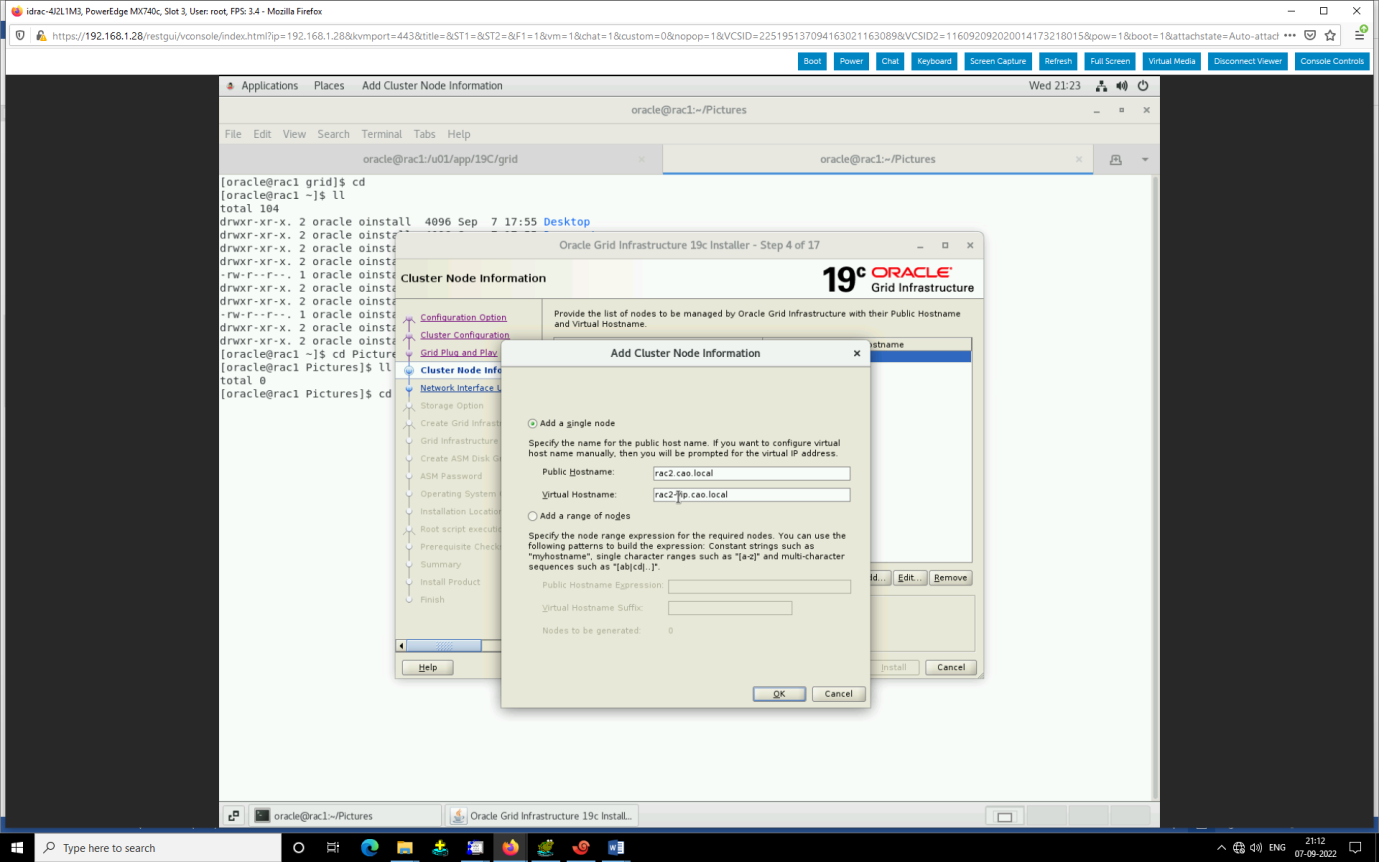Open Firefox hamburger menu

pos(1361,35)
